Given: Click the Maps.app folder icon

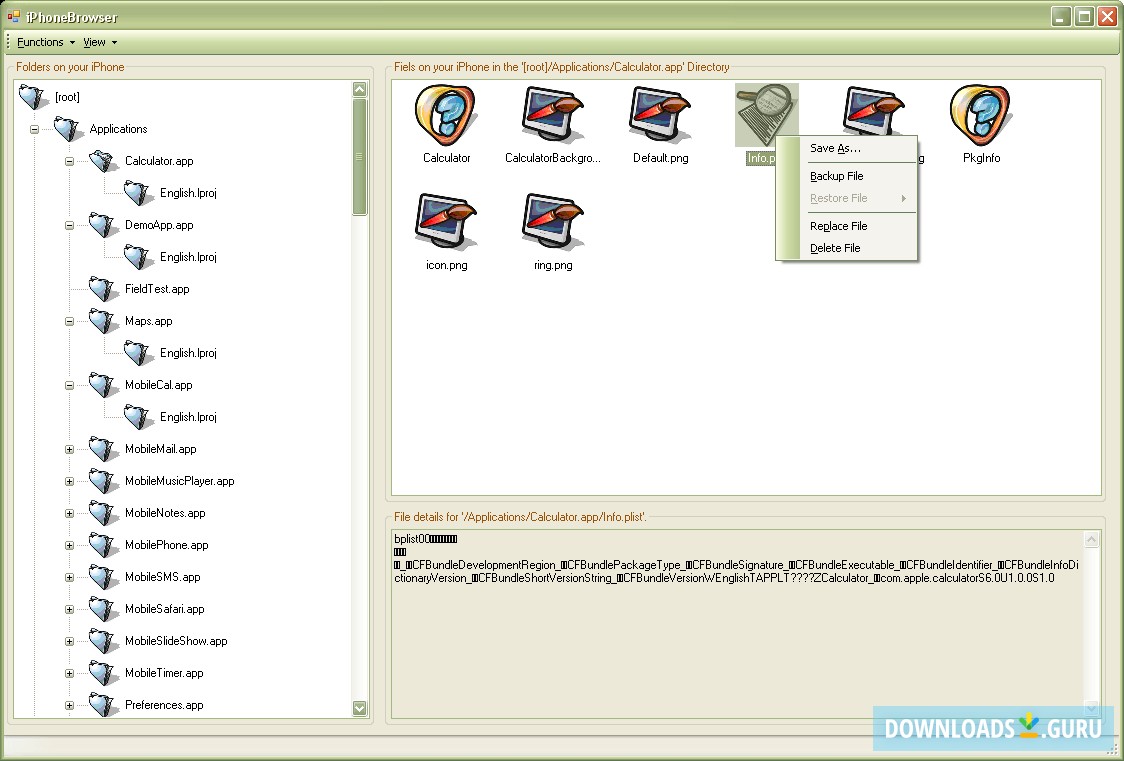Looking at the screenshot, I should (104, 321).
